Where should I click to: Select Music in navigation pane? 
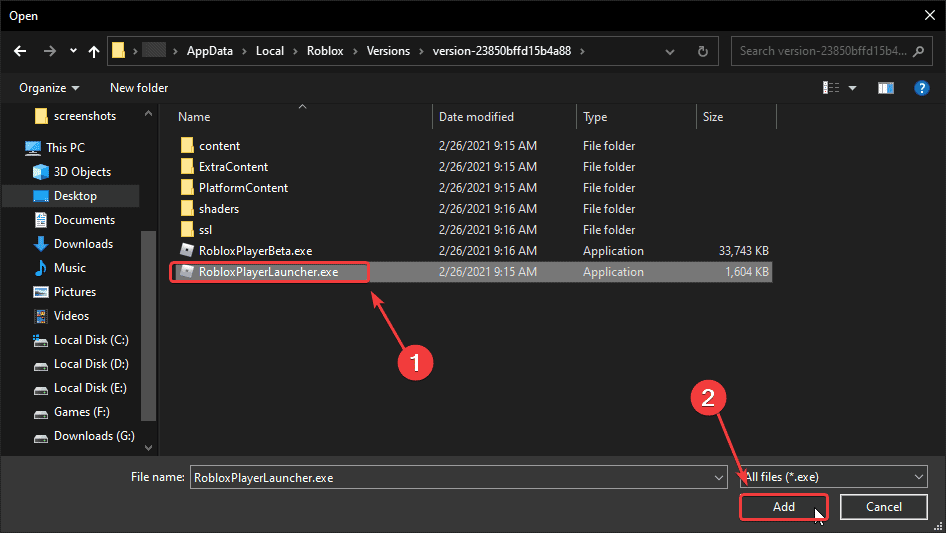click(x=69, y=268)
